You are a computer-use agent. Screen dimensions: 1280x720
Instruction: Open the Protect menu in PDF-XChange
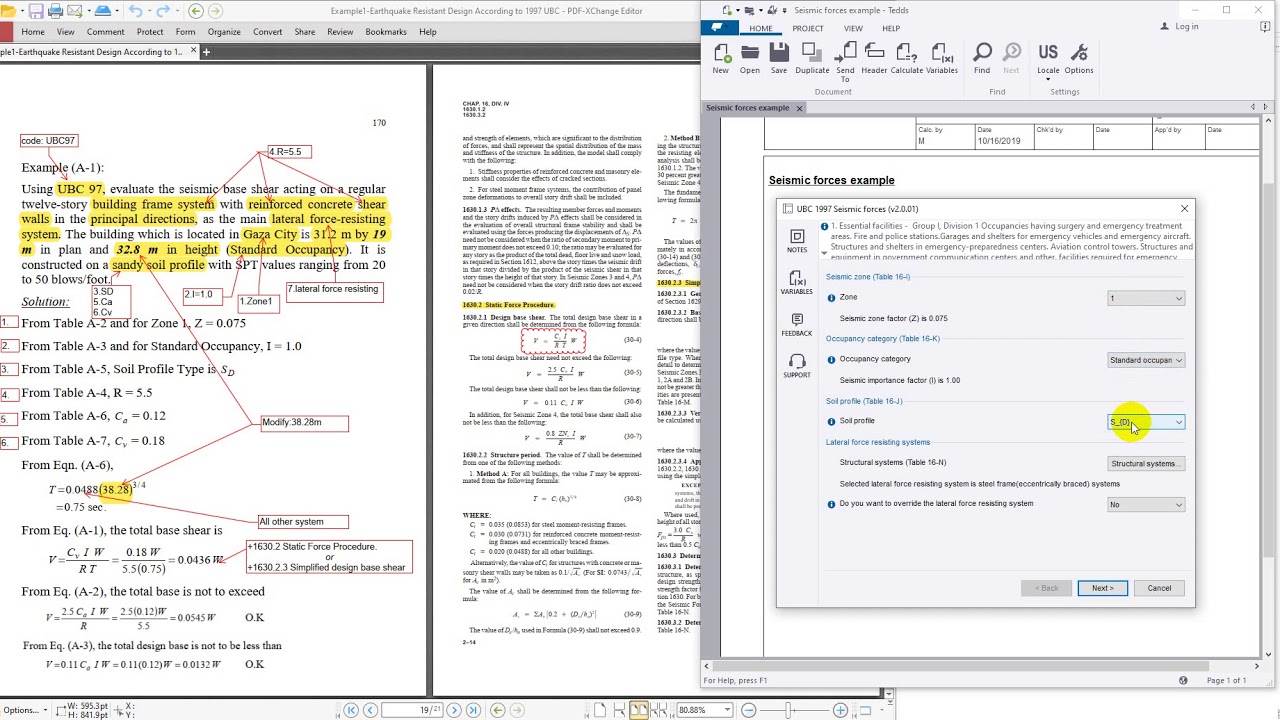tap(150, 32)
